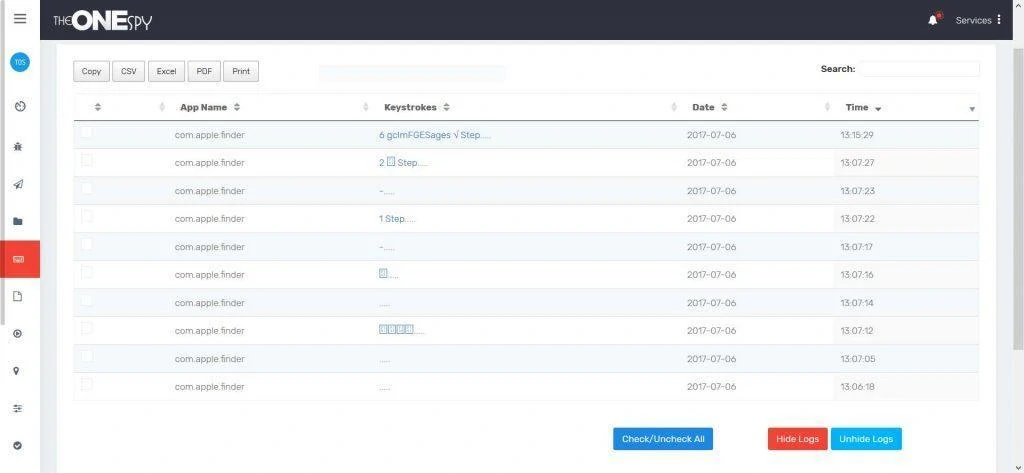Sort logs by Date column header
This screenshot has height=473, width=1024.
pyautogui.click(x=709, y=107)
